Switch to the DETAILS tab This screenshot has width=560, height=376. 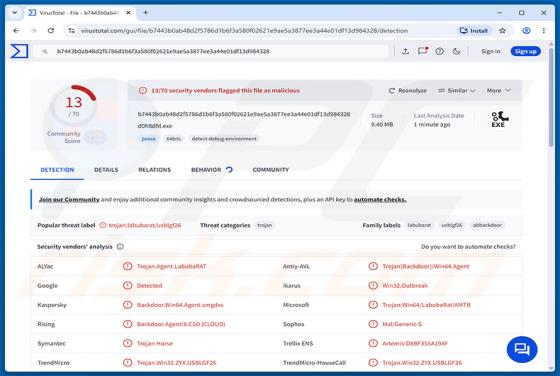106,170
